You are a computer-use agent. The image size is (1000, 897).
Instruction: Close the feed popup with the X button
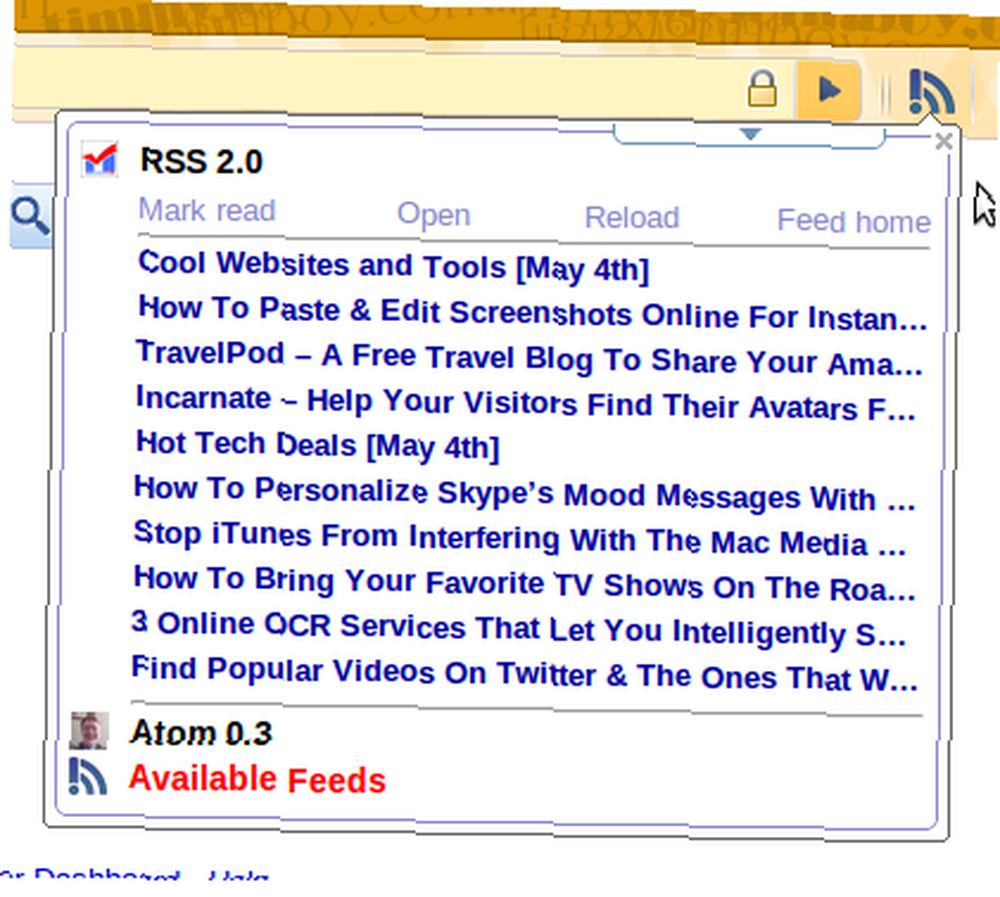944,141
